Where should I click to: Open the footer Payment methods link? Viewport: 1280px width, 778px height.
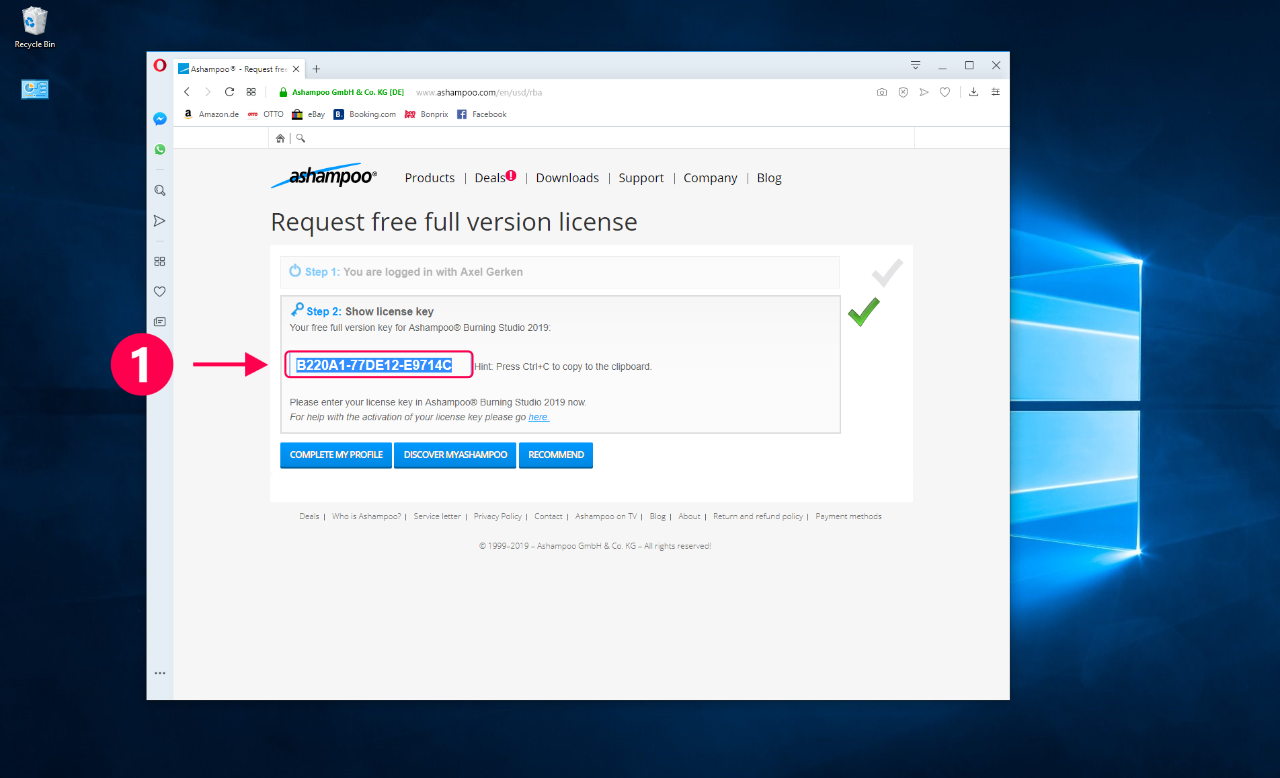pos(848,516)
